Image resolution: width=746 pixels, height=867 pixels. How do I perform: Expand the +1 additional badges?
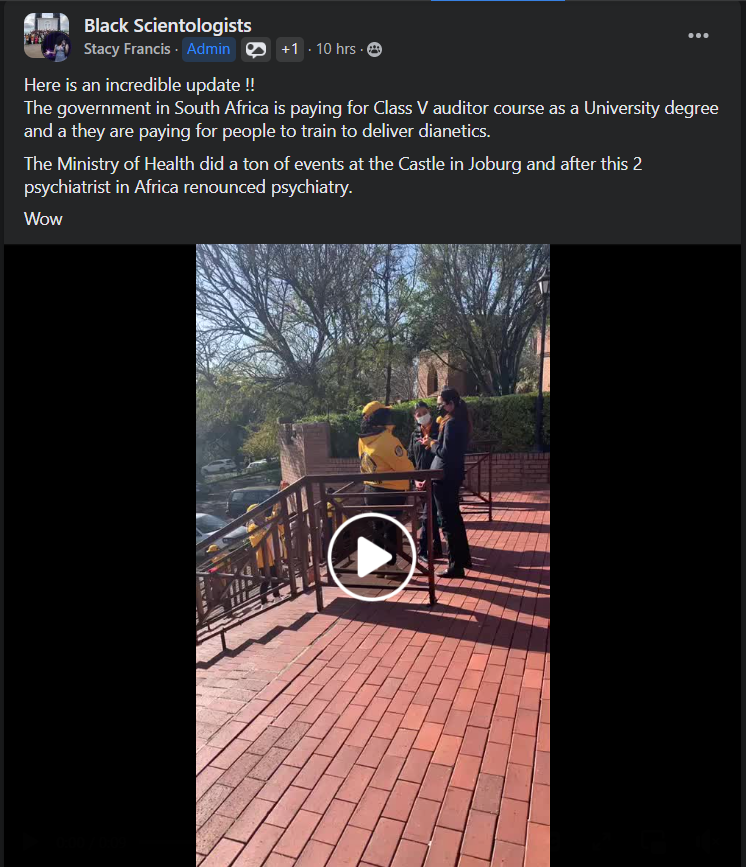(290, 49)
